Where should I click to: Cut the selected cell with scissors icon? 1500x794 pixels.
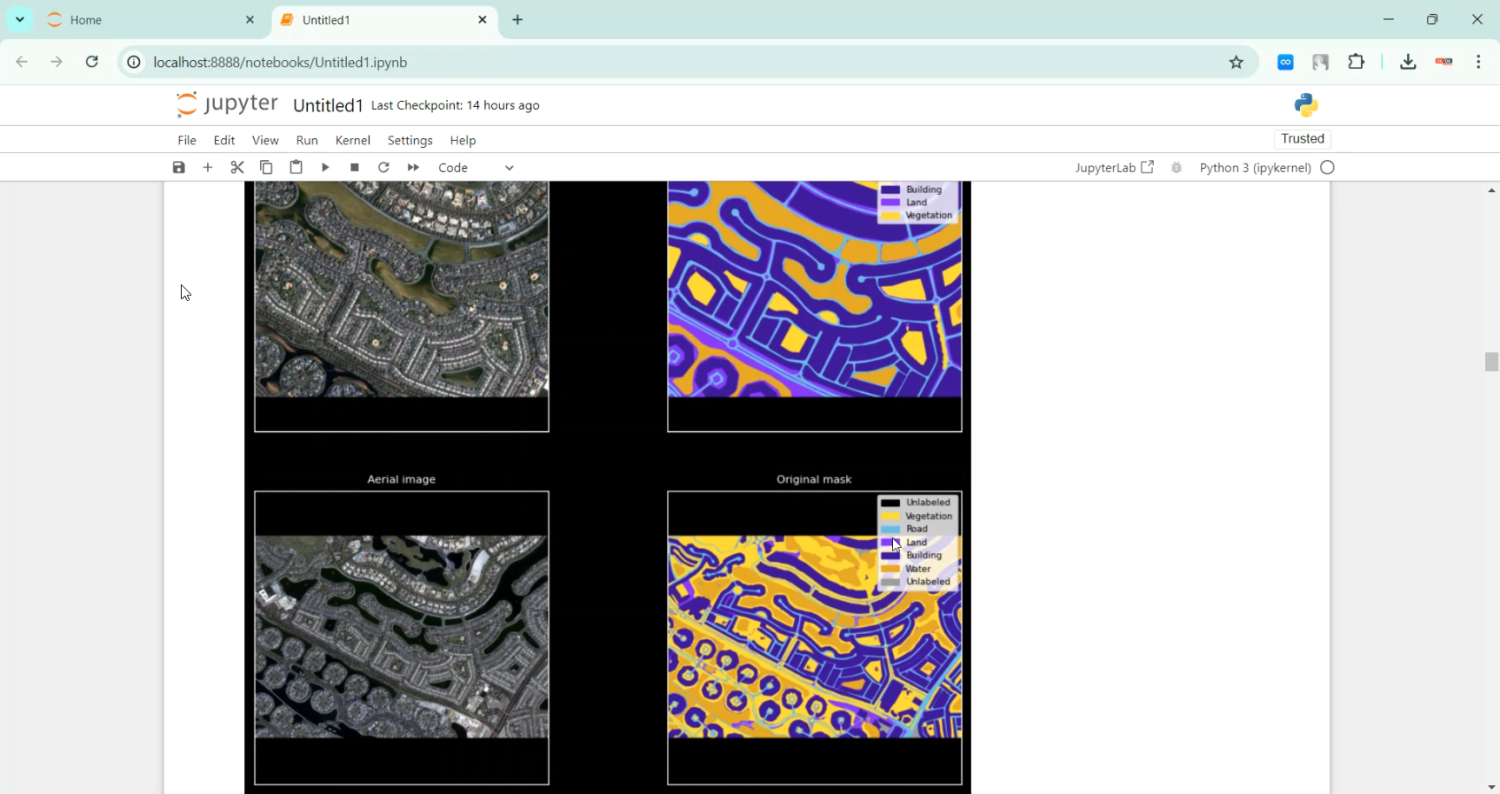click(237, 168)
